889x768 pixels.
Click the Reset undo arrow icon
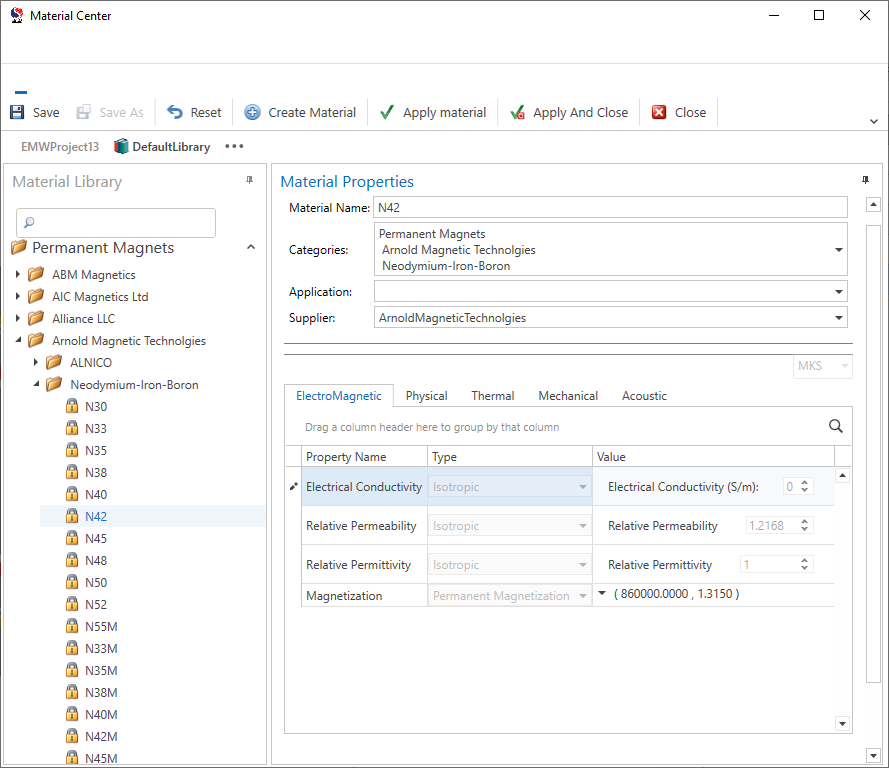tap(175, 112)
